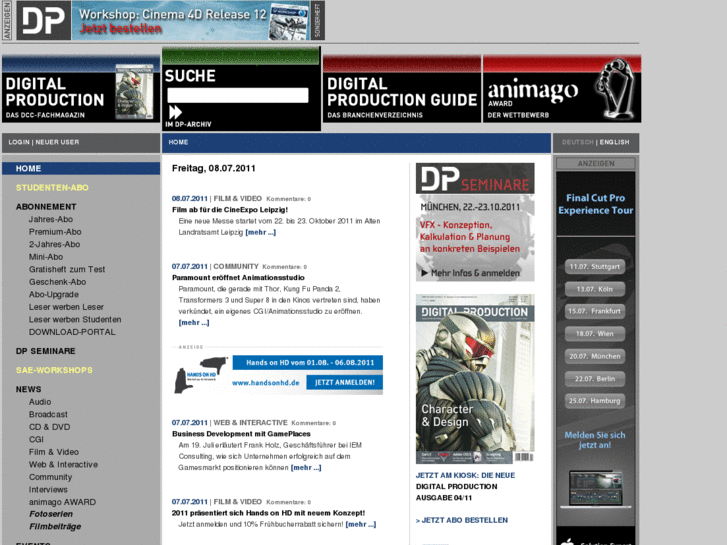The width and height of the screenshot is (727, 545).
Task: Open article Business Development mit GamePlaces
Action: (241, 434)
